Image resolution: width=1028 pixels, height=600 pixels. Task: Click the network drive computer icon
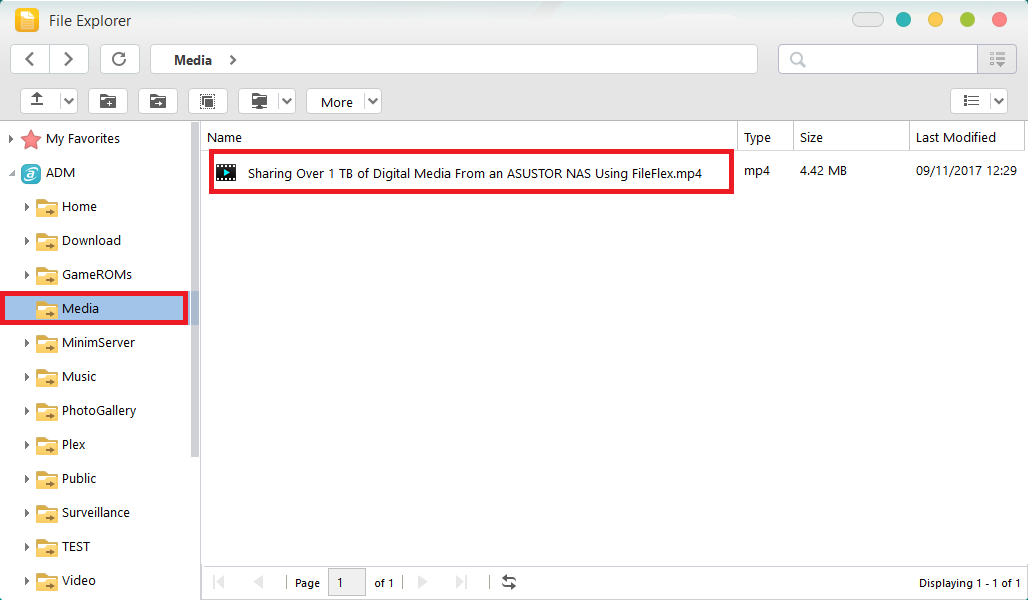(x=259, y=101)
